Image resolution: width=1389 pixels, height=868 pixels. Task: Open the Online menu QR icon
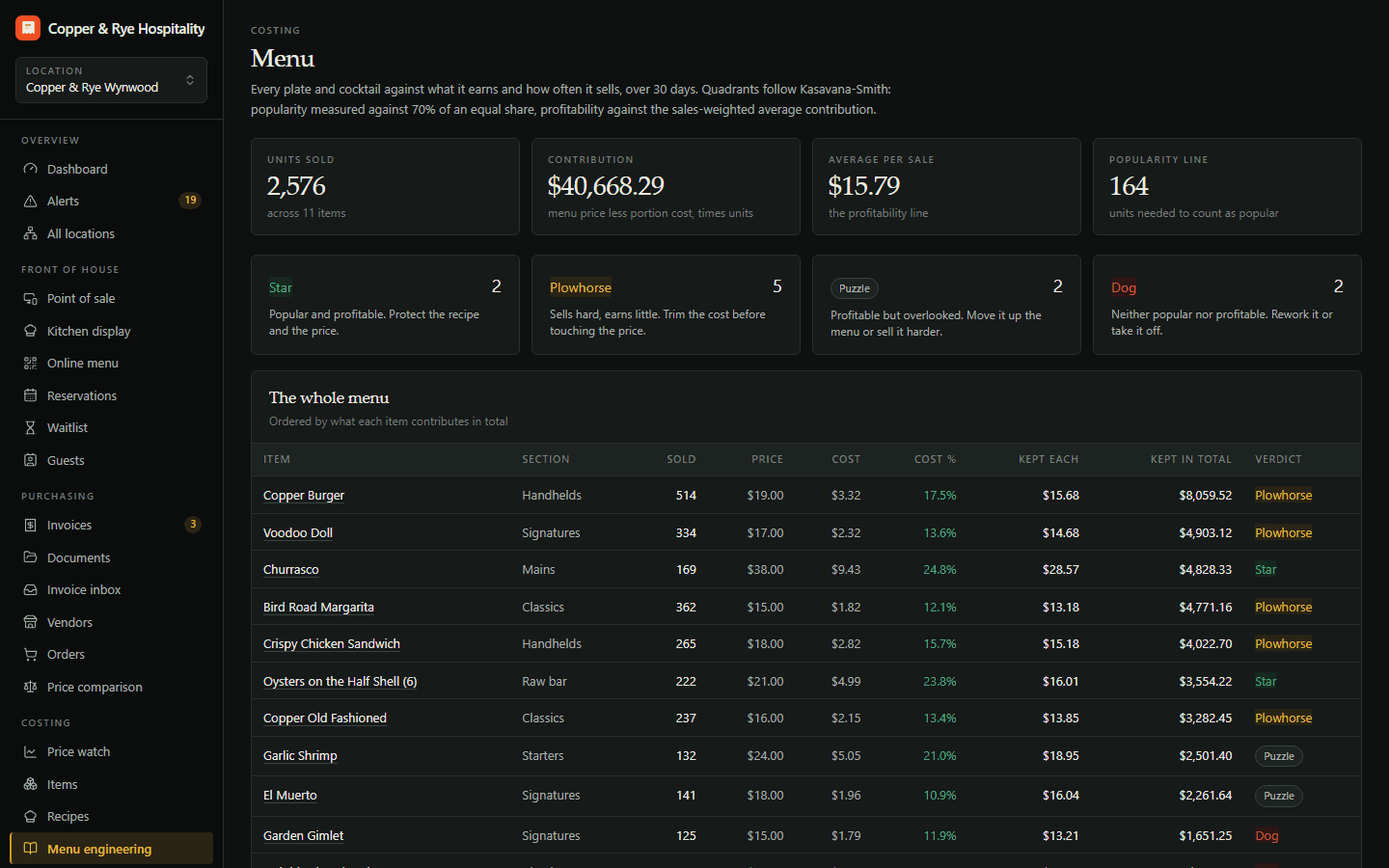30,363
